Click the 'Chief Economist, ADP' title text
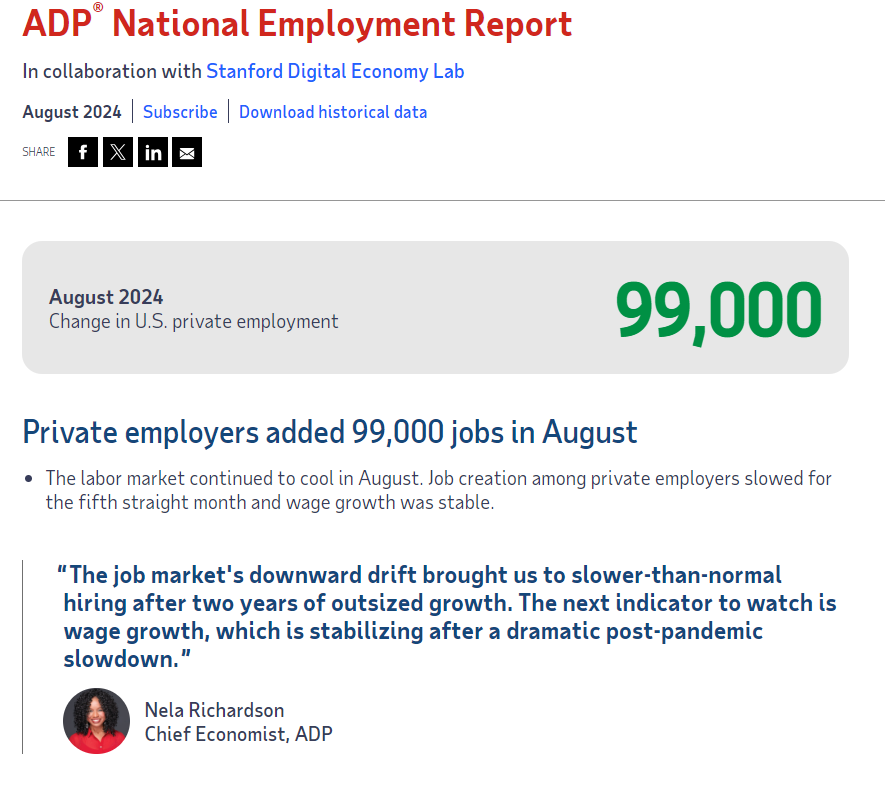The width and height of the screenshot is (885, 786). click(x=238, y=734)
